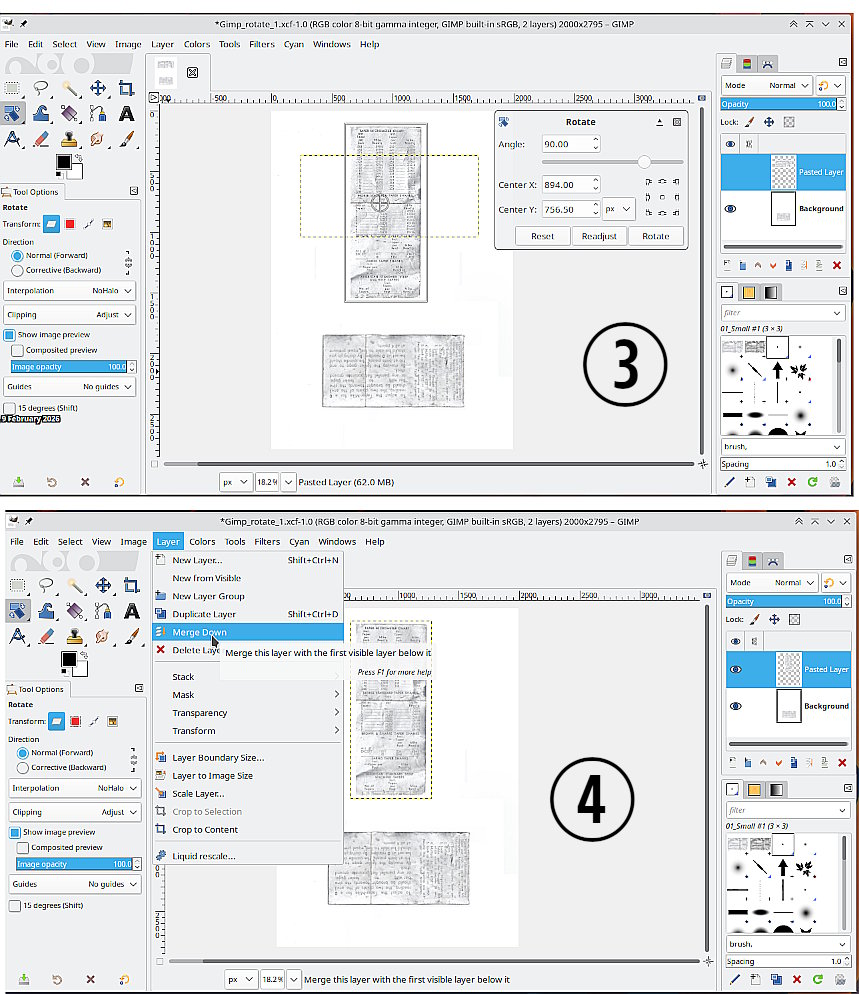The width and height of the screenshot is (859, 994).
Task: Lock position and size icon in Rotate-dialog window
Action: 769,122
